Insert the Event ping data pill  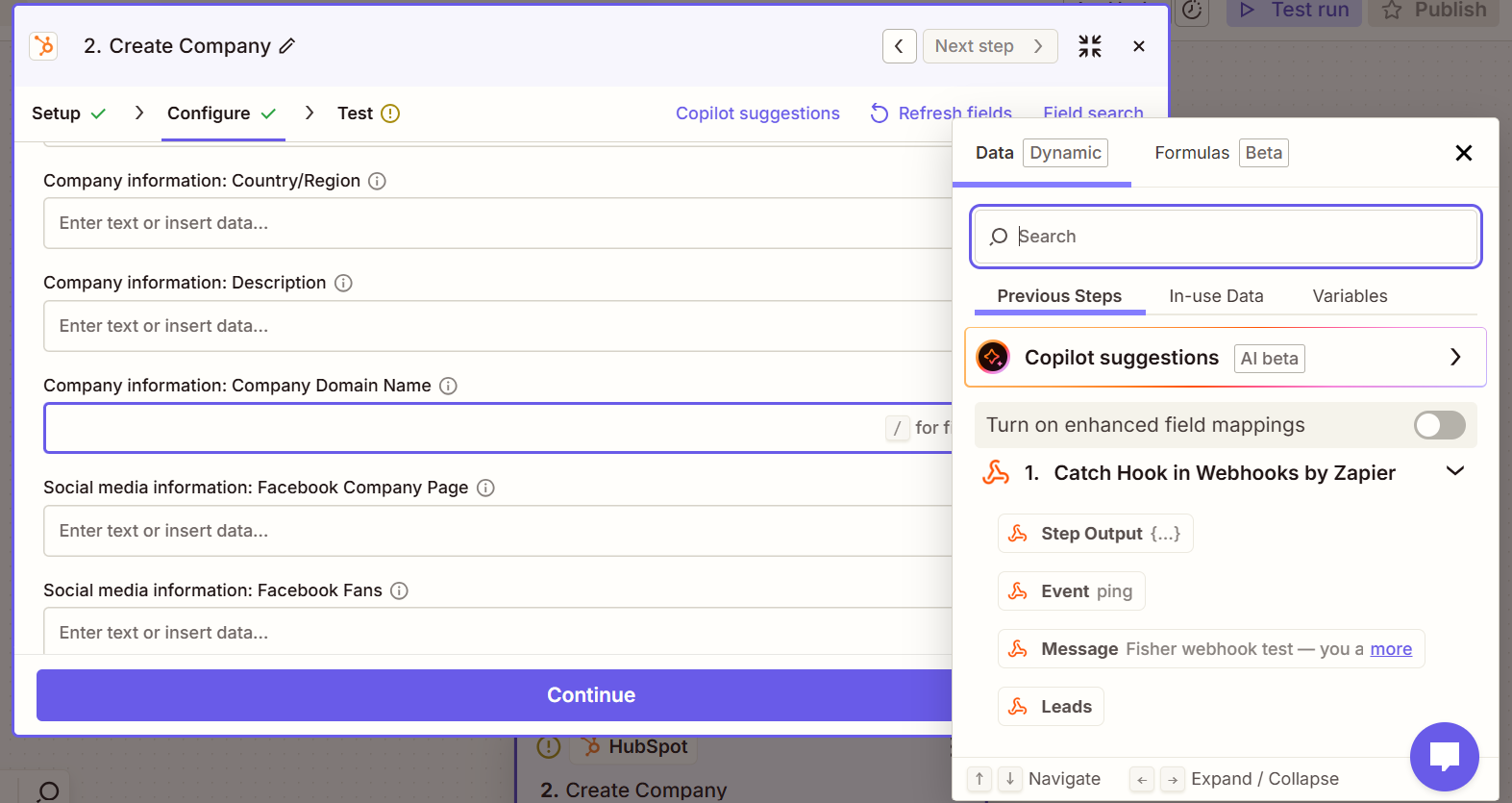tap(1072, 591)
